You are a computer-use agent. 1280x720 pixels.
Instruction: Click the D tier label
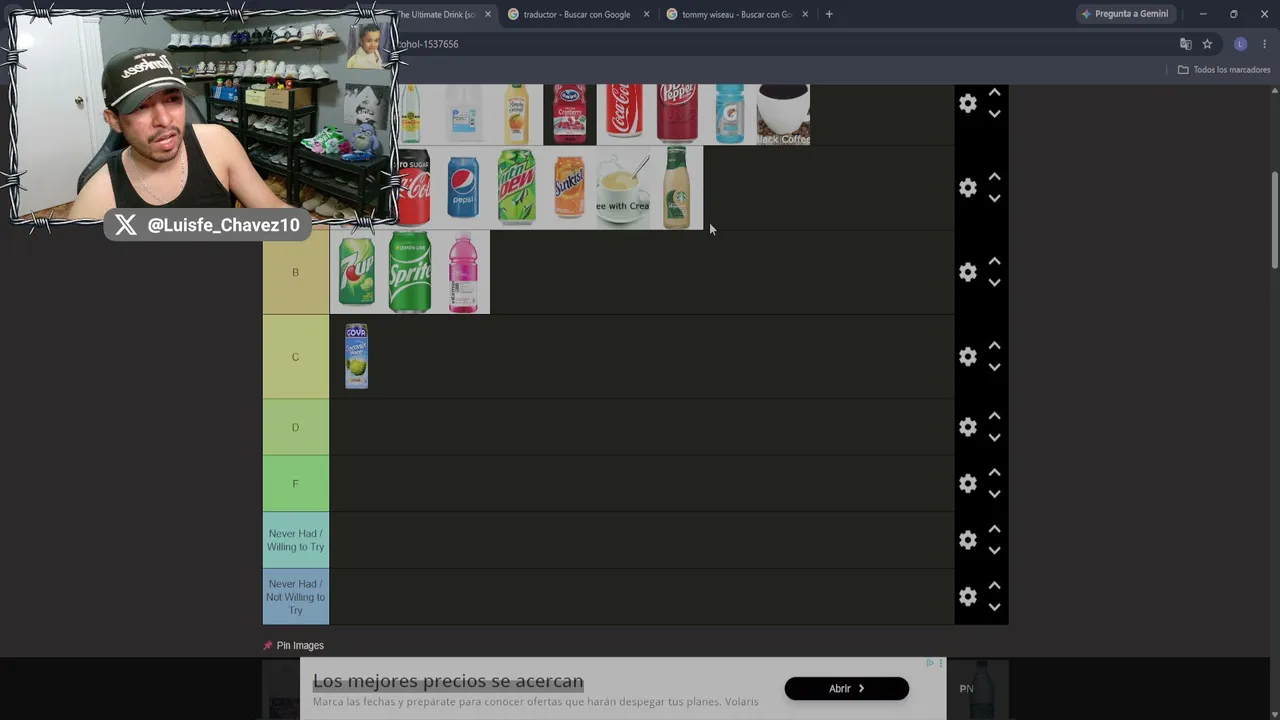coord(295,427)
